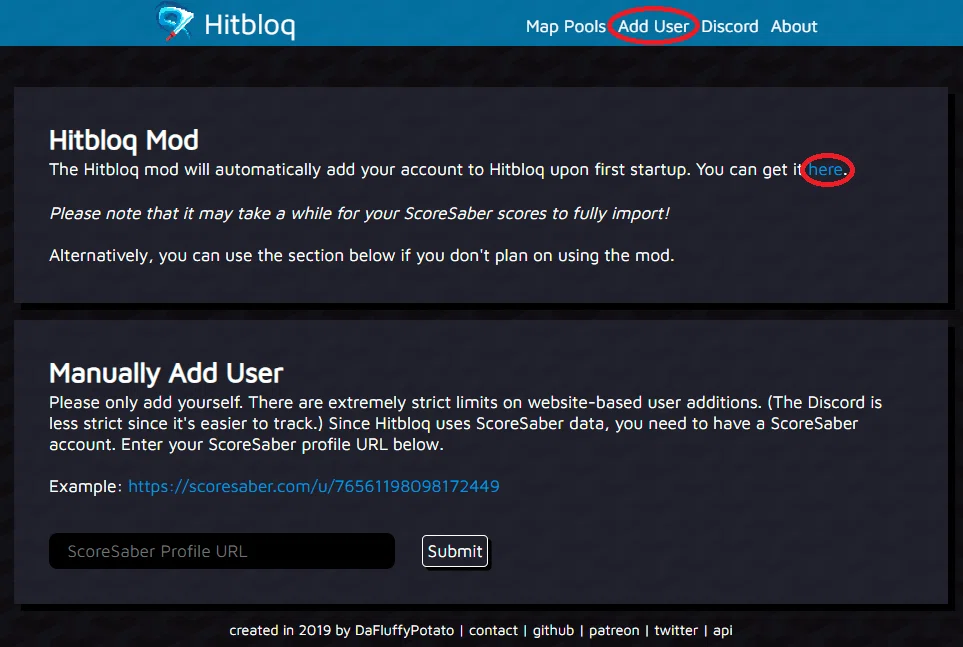Open the example scoresaber.com profile link
963x647 pixels.
pyautogui.click(x=313, y=486)
